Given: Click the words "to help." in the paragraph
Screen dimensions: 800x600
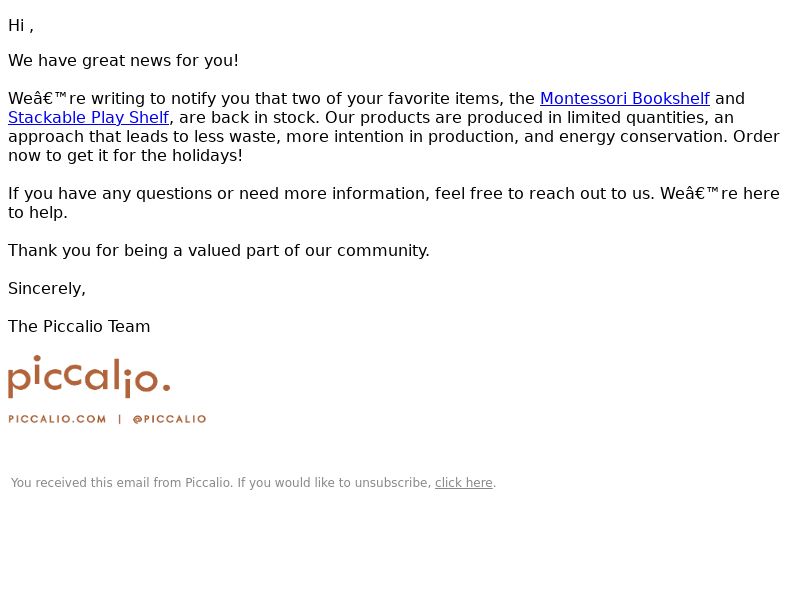Looking at the screenshot, I should (x=38, y=213).
